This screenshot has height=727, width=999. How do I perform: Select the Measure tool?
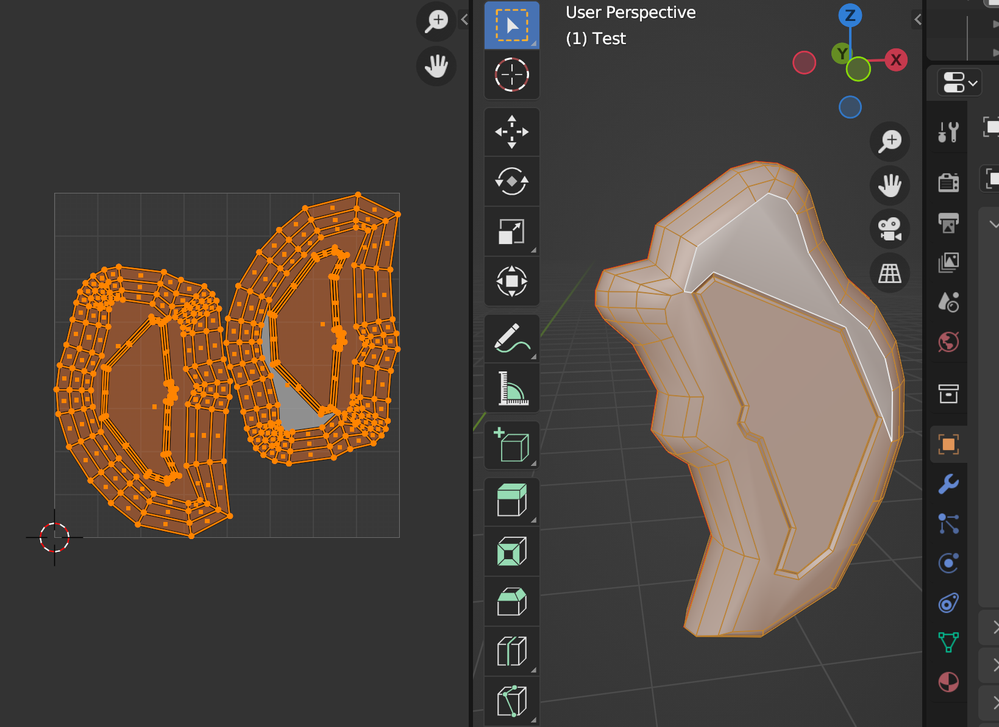click(x=511, y=389)
